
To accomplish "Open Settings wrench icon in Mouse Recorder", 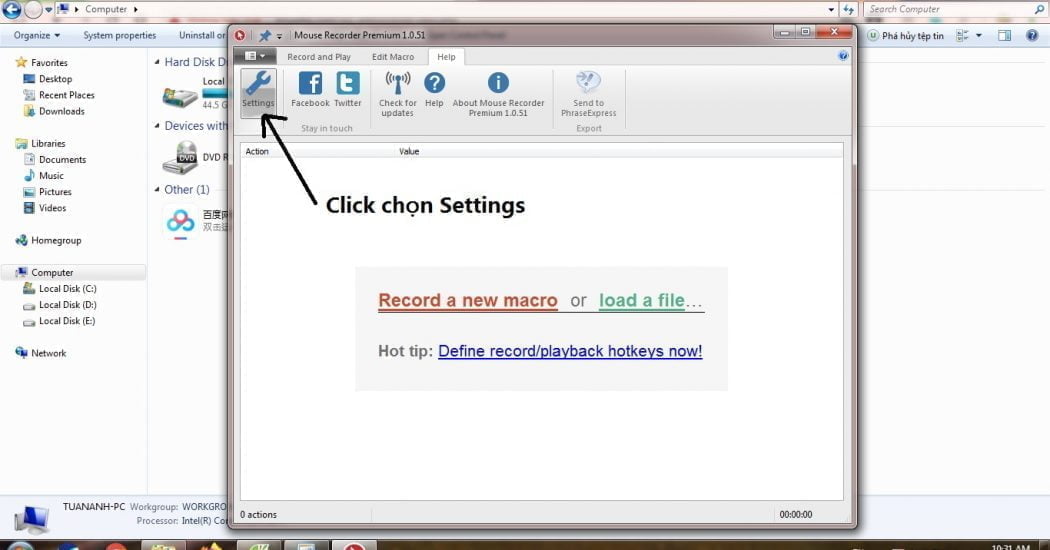I will click(x=258, y=90).
